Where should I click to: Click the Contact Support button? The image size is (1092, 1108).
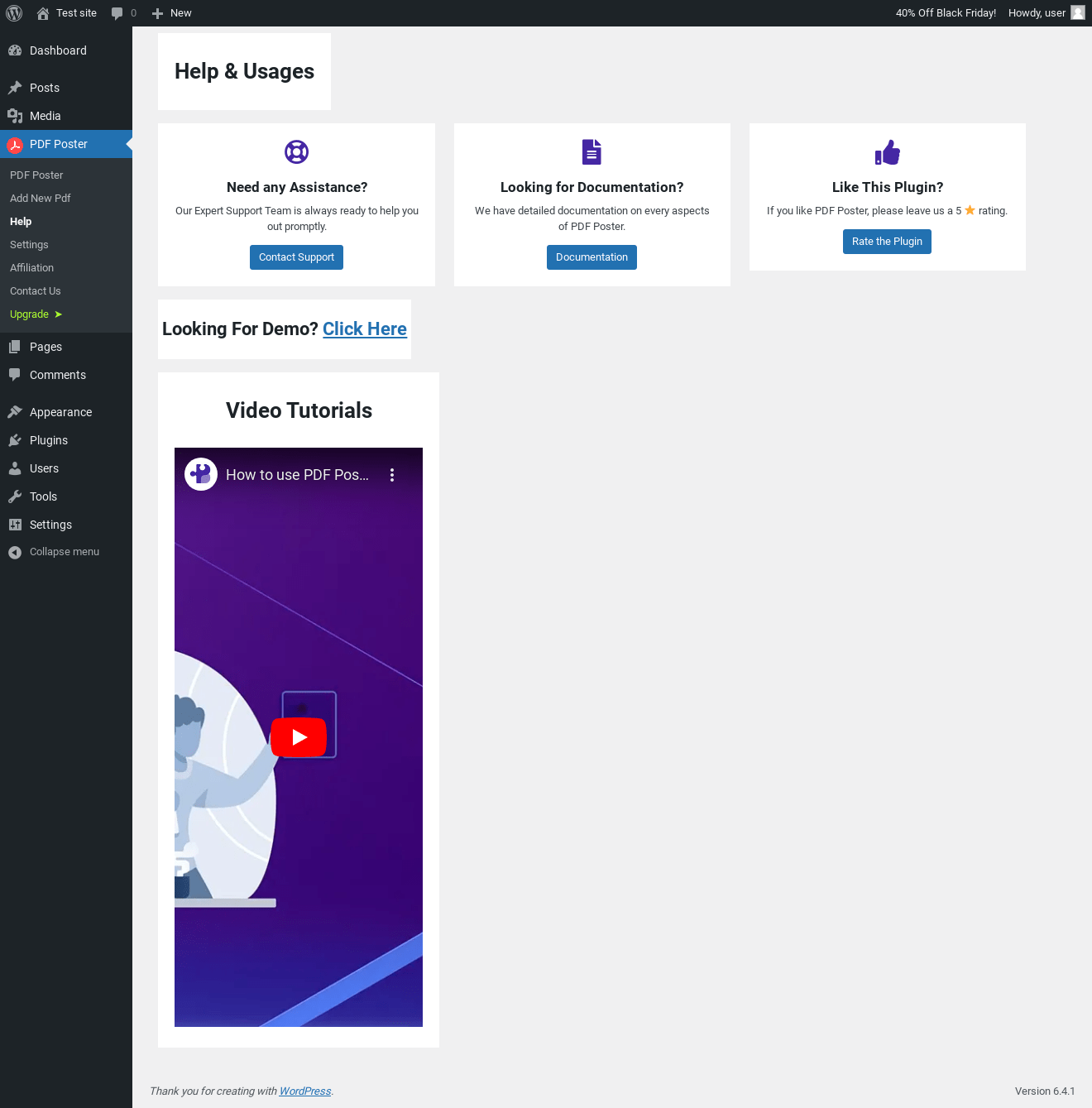point(296,257)
